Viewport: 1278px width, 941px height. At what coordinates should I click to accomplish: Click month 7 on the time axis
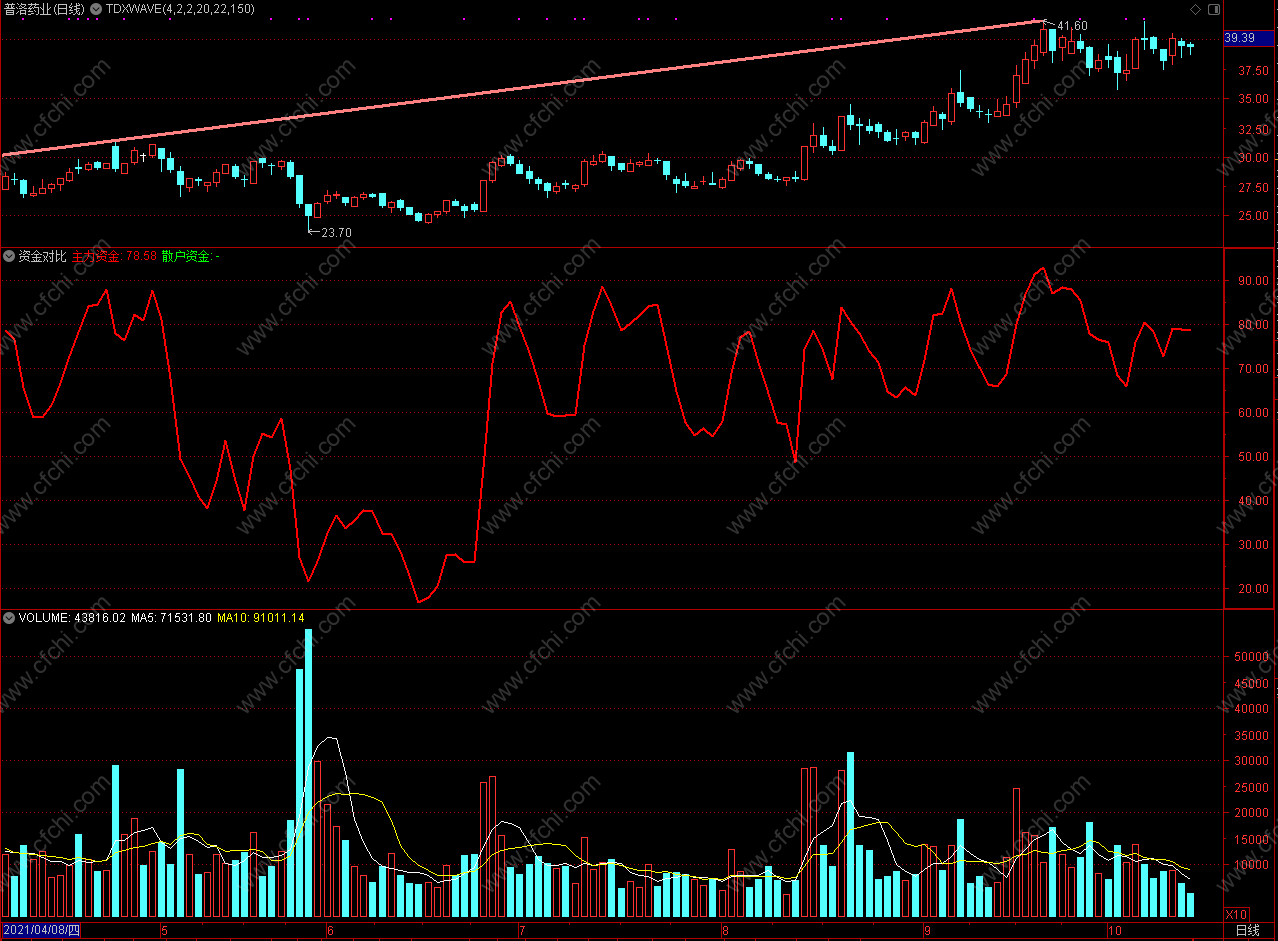tap(521, 931)
